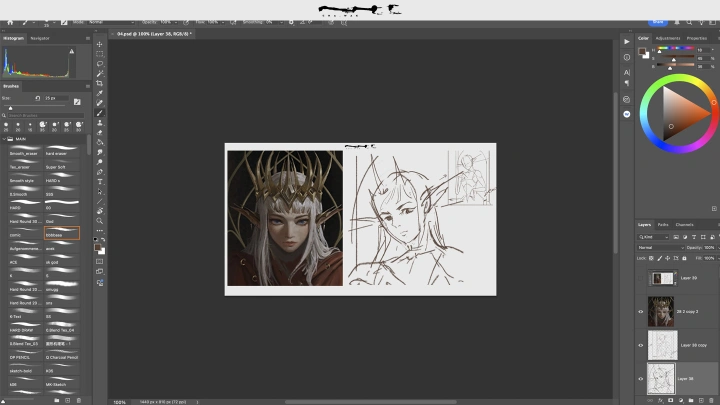Click the add layer mask icon

(x=670, y=400)
